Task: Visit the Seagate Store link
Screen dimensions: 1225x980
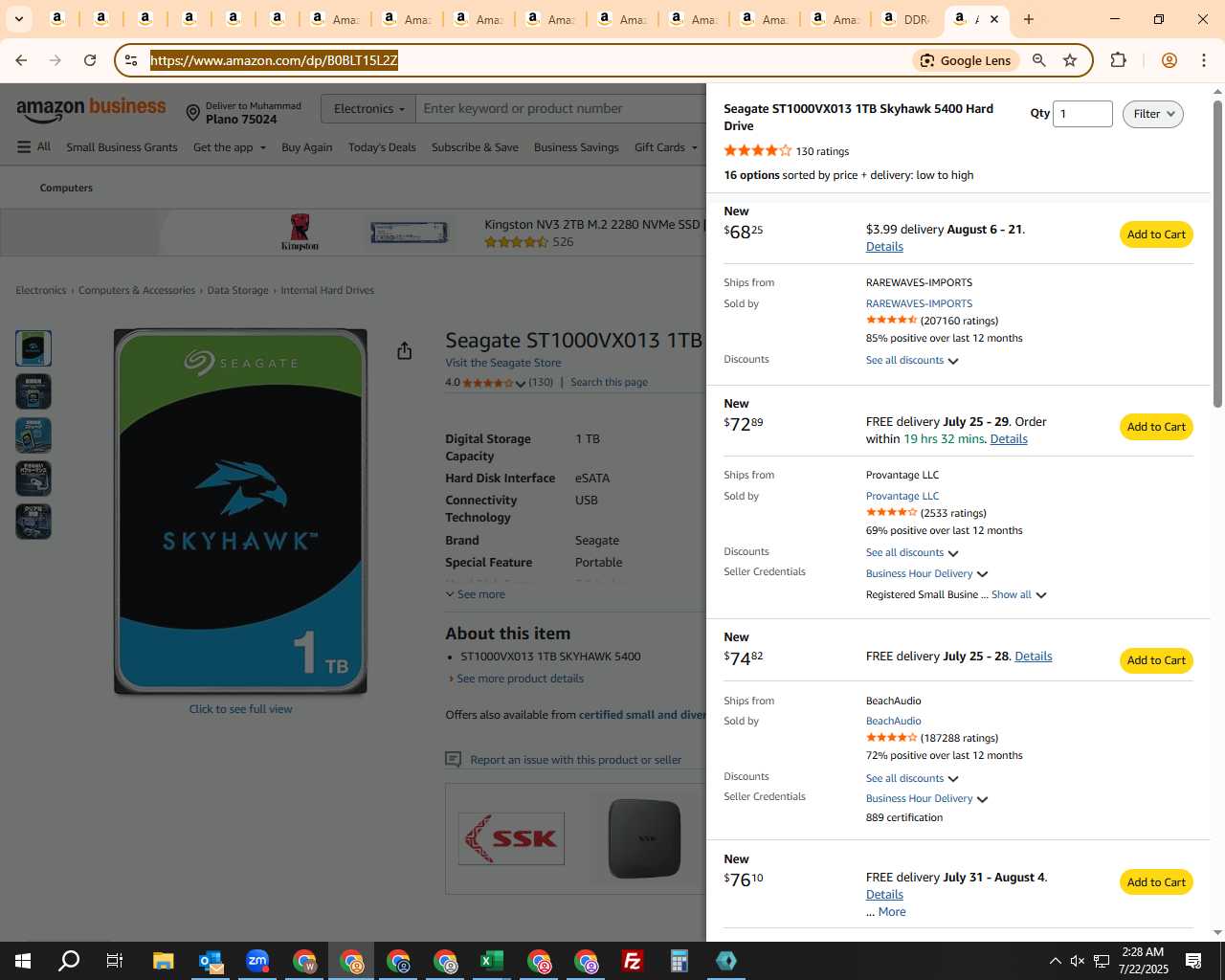Action: coord(503,363)
